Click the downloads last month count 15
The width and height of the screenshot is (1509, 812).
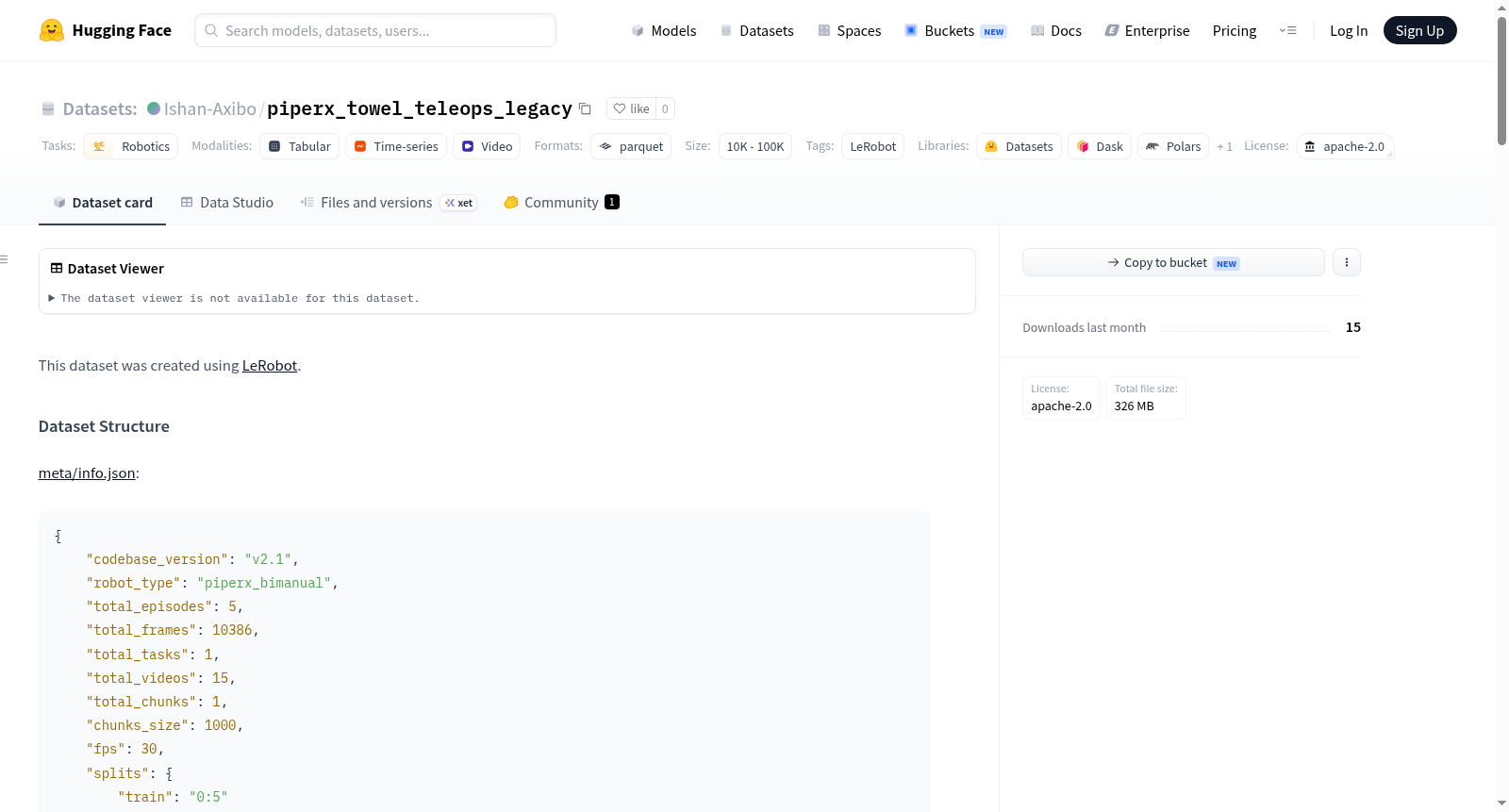point(1353,327)
